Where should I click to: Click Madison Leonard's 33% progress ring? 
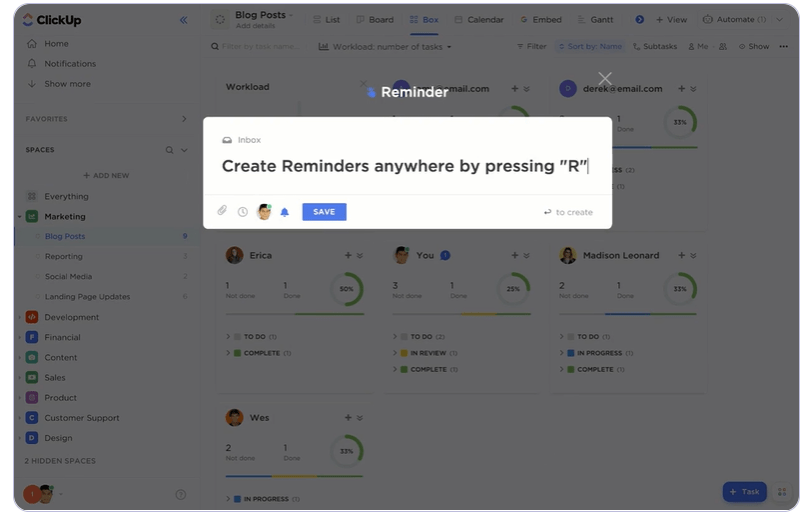(x=680, y=289)
